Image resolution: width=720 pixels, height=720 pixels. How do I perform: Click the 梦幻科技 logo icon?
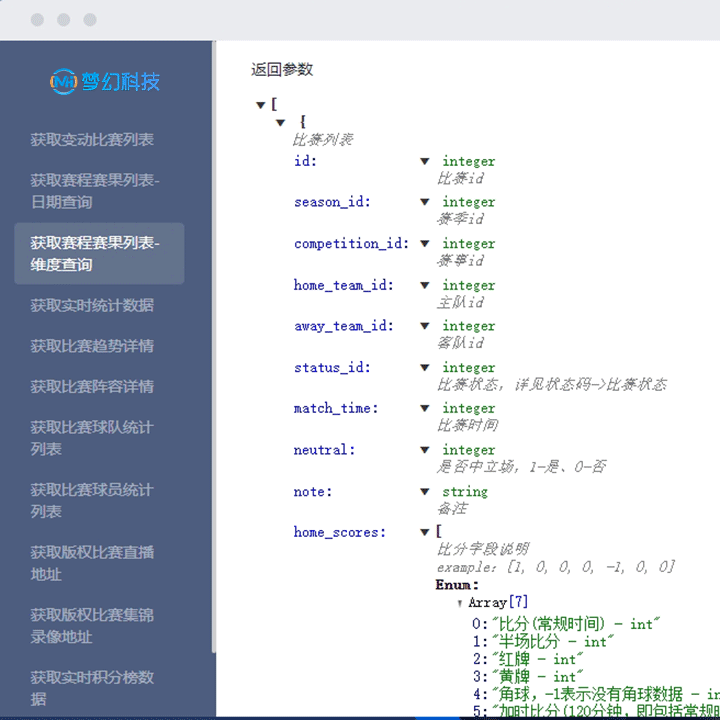pos(63,81)
